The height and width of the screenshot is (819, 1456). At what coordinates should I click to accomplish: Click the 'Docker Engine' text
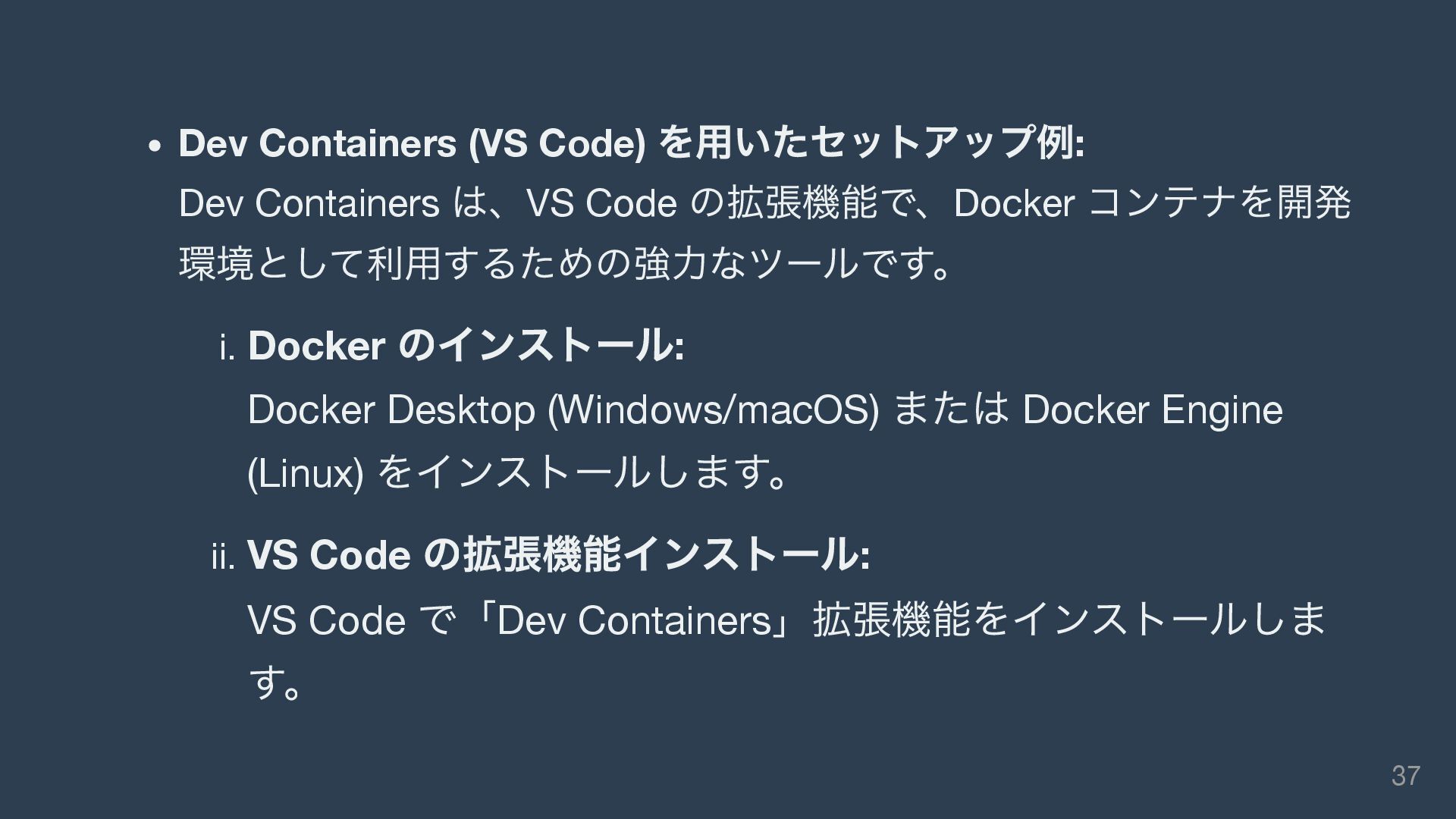click(x=1153, y=411)
